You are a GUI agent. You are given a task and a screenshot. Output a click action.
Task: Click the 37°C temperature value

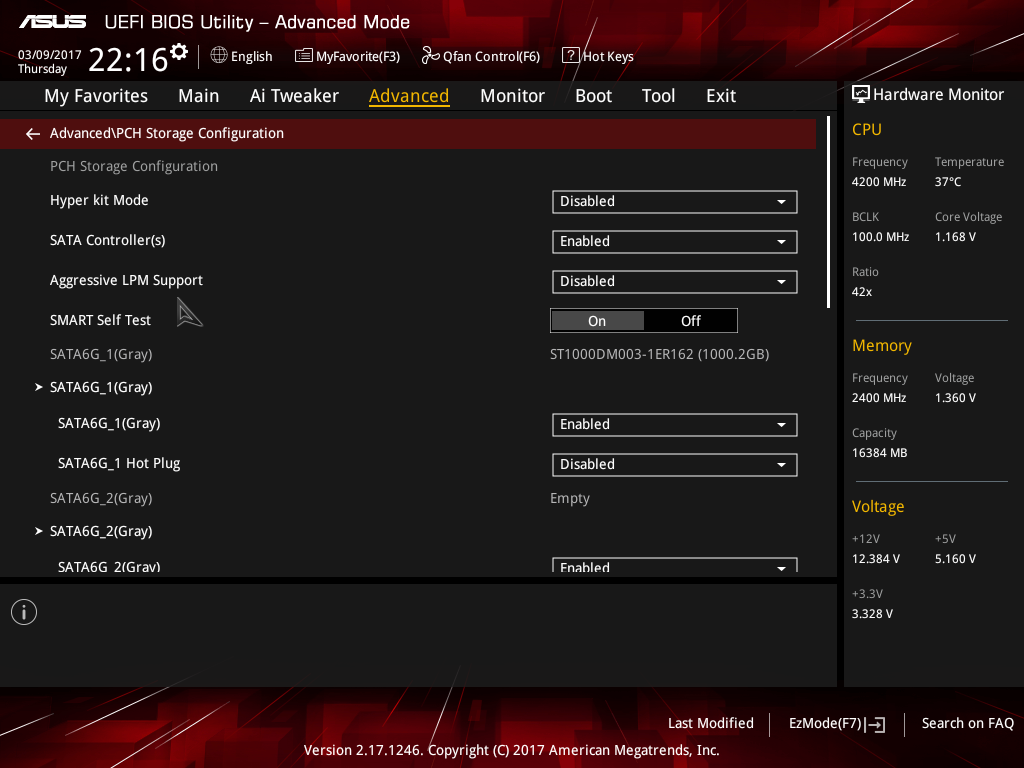click(948, 182)
